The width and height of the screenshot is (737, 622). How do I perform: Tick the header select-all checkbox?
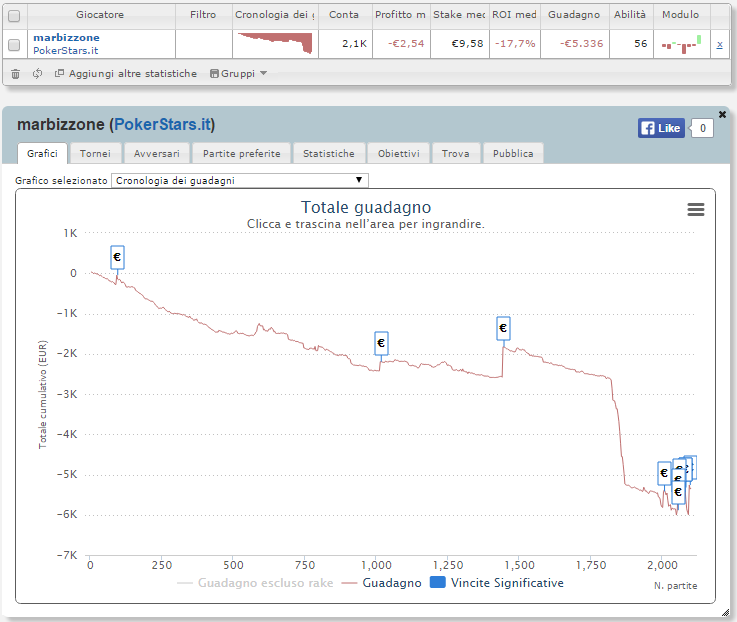pos(14,16)
